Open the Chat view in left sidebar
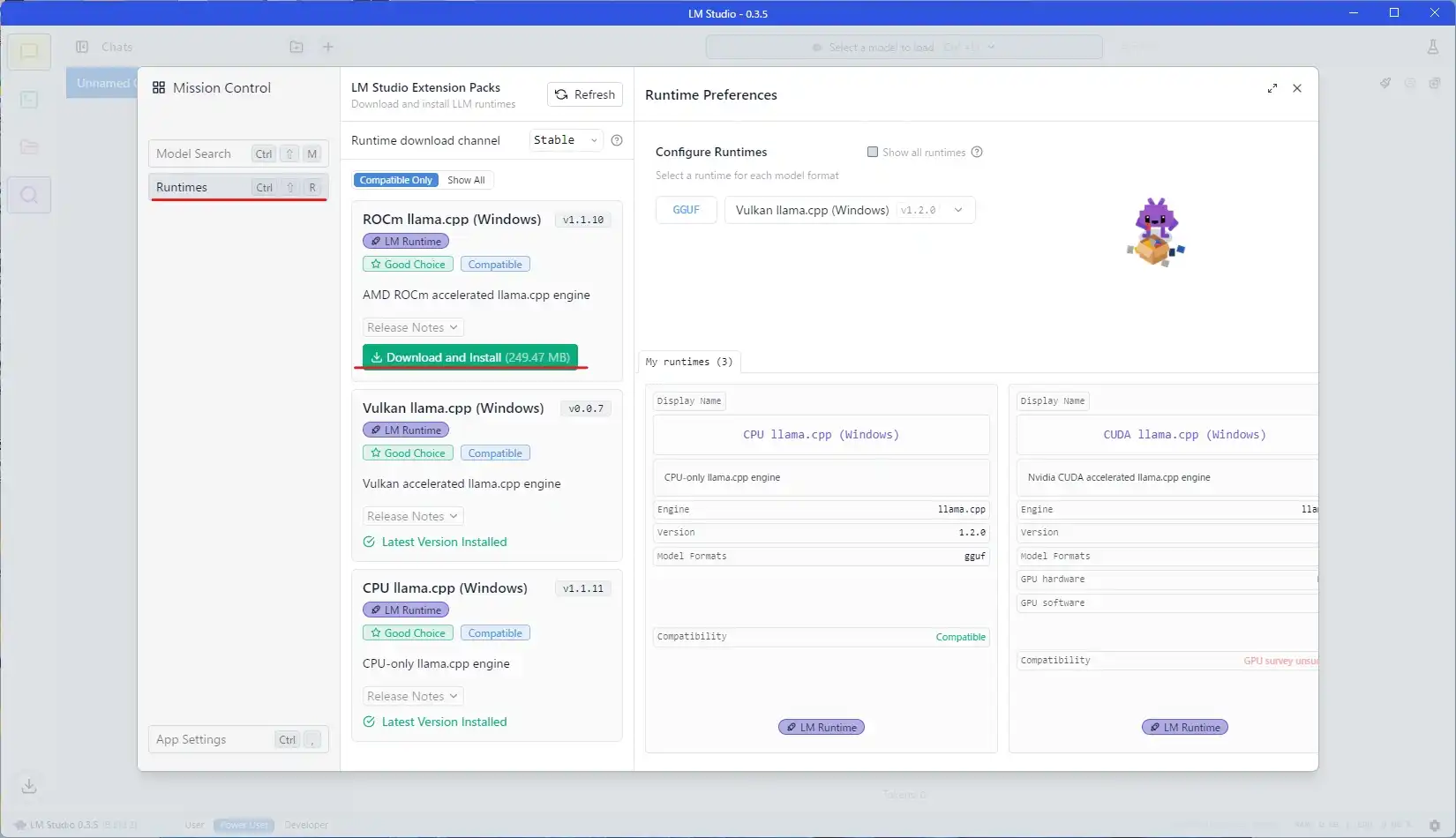The width and height of the screenshot is (1456, 838). (29, 52)
